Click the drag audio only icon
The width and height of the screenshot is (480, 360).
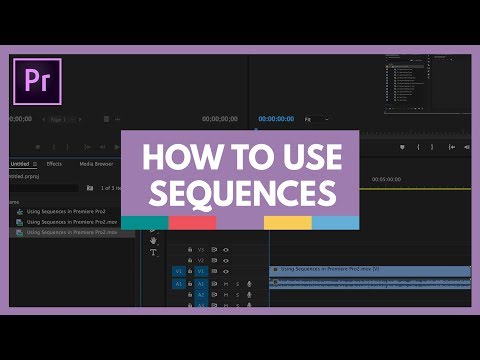pyautogui.click(x=117, y=119)
